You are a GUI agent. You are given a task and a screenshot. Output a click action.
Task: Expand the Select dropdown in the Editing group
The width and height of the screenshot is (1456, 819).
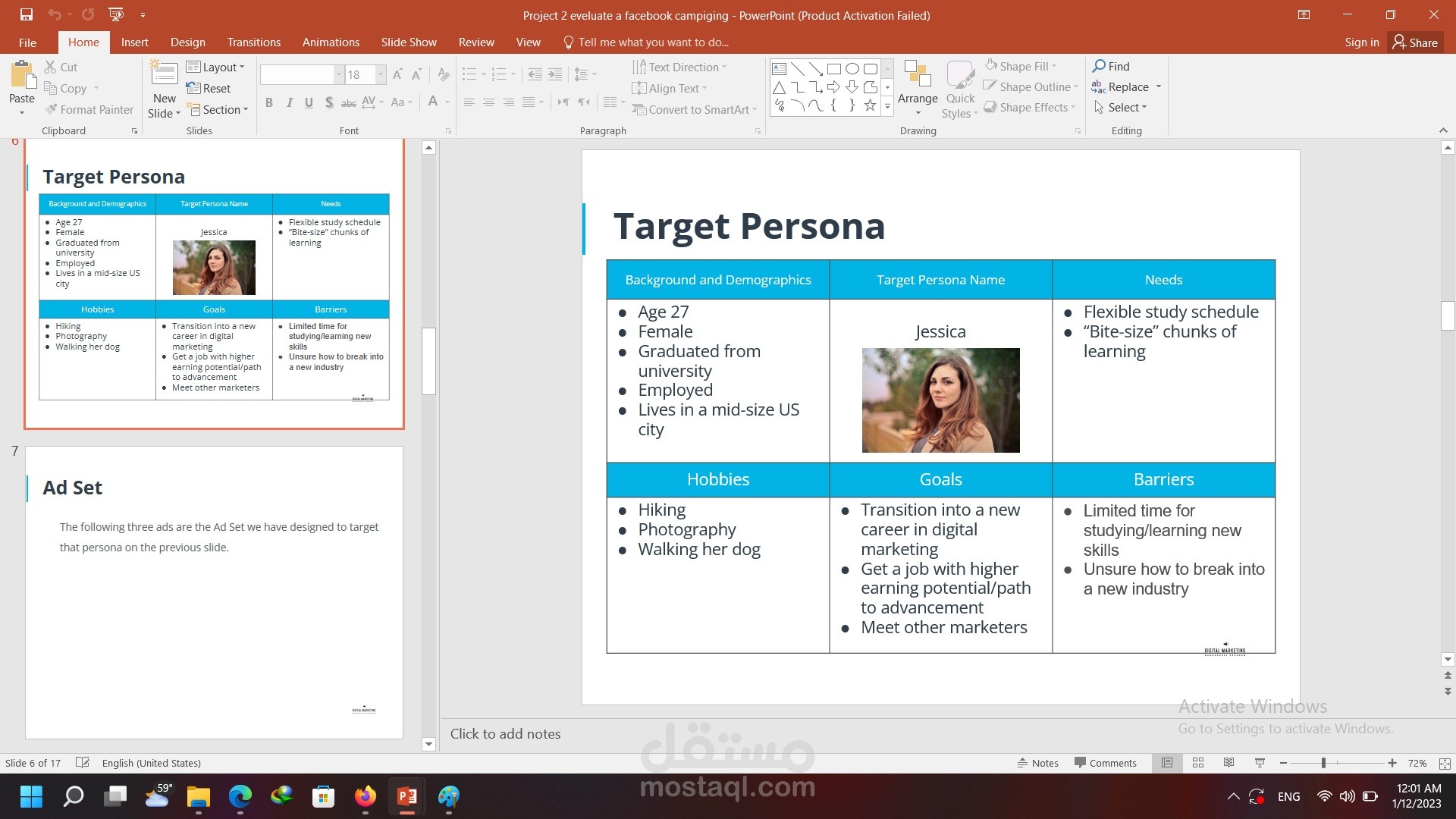click(x=1120, y=107)
